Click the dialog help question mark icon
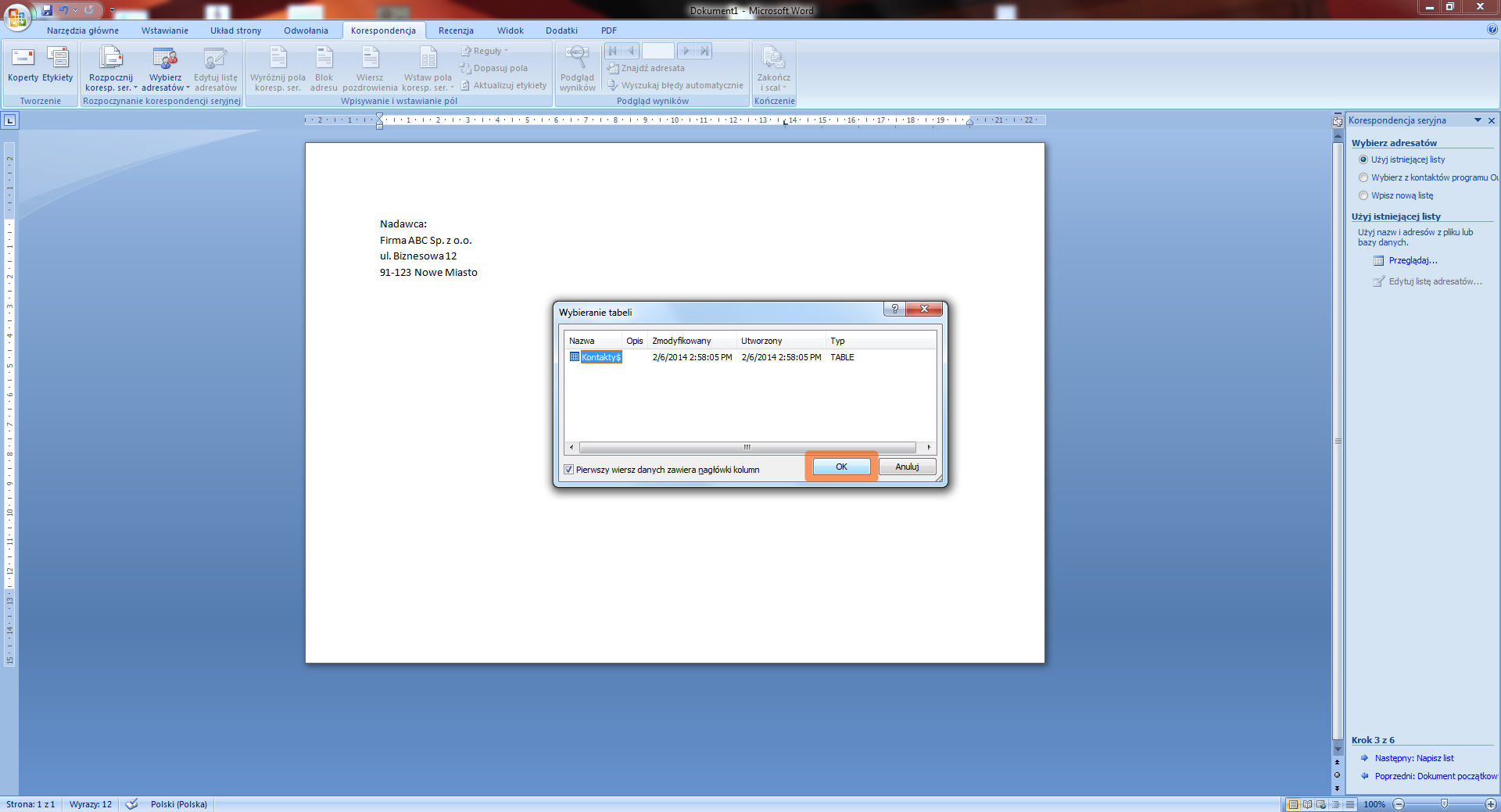1501x812 pixels. tap(894, 309)
